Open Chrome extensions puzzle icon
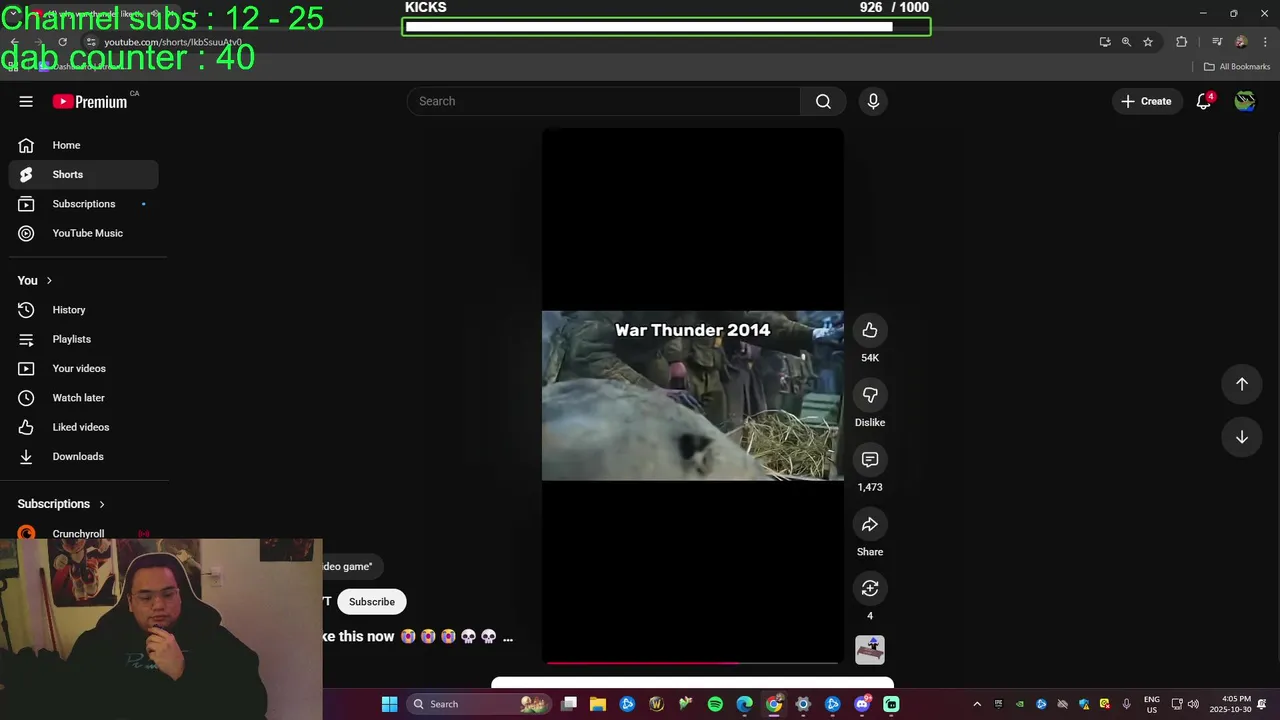Viewport: 1280px width, 720px height. point(1182,42)
